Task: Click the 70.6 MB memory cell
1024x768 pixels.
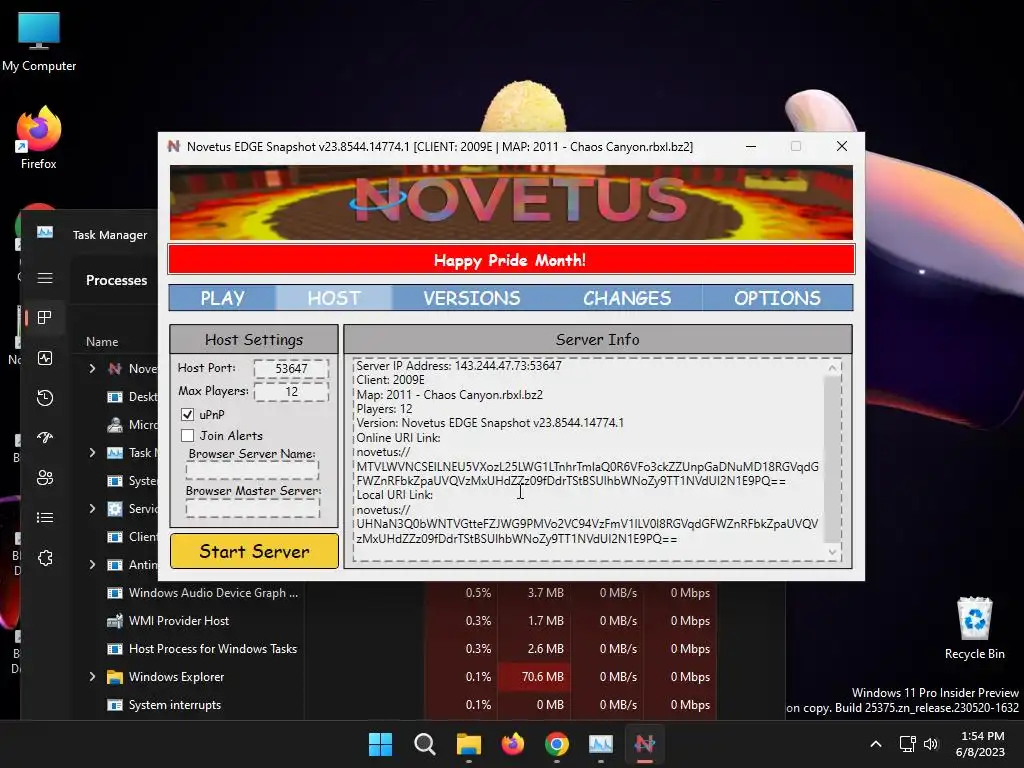Action: 534,677
